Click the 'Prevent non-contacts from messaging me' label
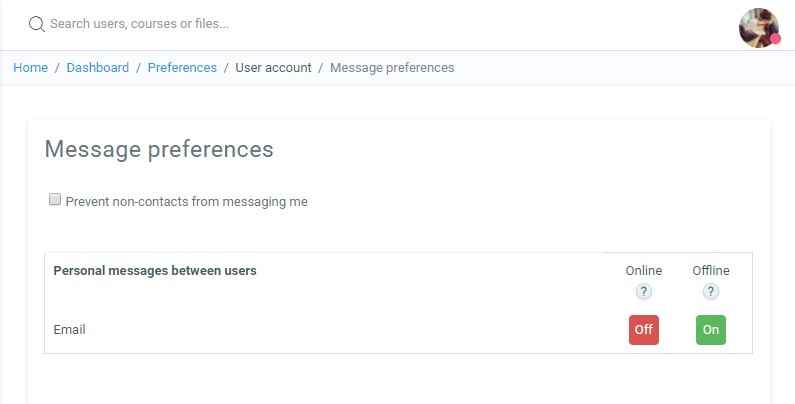Viewport: 795px width, 404px height. tap(187, 202)
